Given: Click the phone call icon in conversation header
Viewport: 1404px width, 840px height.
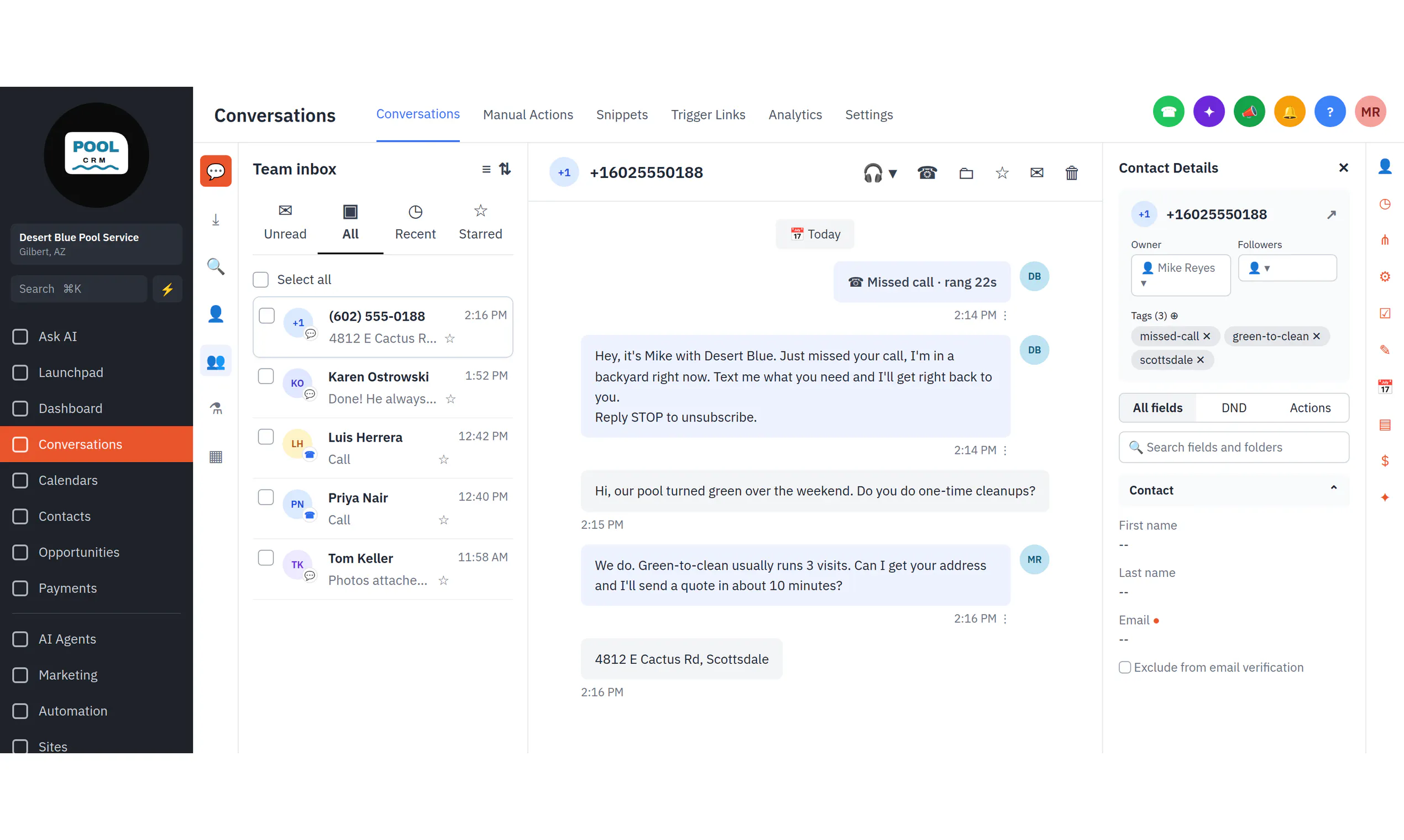Looking at the screenshot, I should (x=927, y=172).
